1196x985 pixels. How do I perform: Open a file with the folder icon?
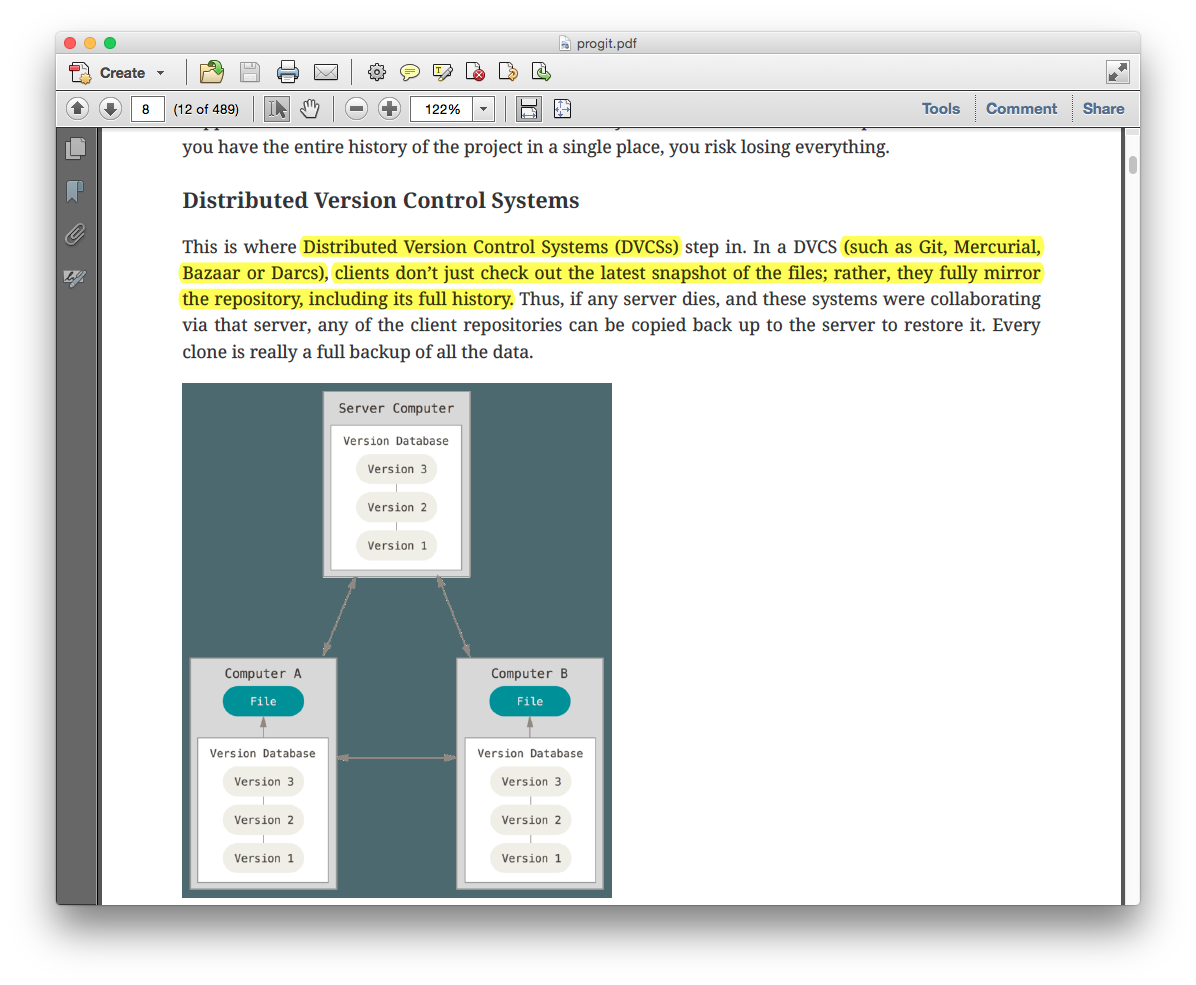click(x=211, y=72)
